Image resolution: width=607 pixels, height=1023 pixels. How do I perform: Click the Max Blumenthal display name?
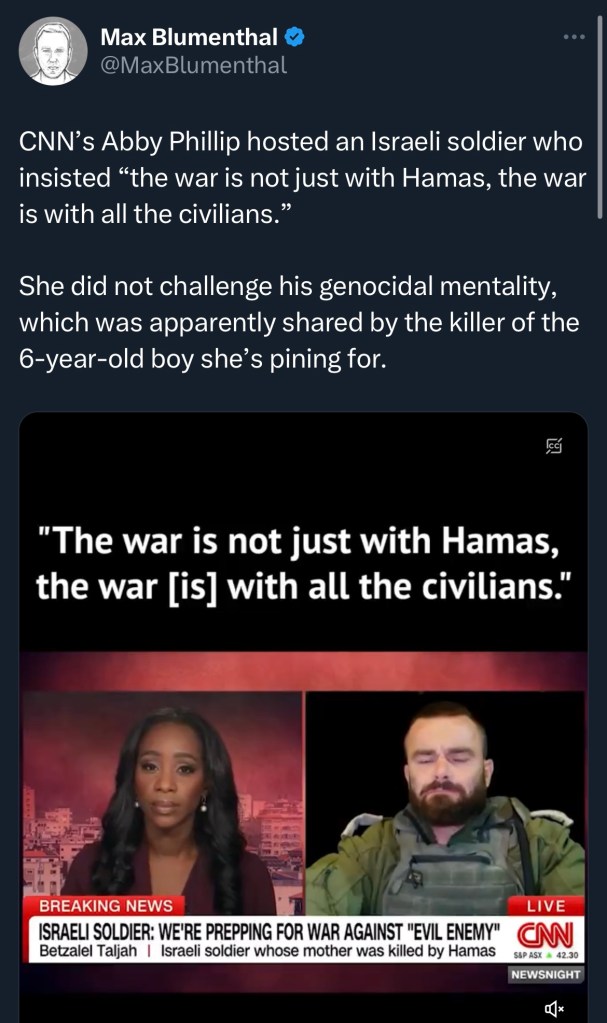click(189, 37)
